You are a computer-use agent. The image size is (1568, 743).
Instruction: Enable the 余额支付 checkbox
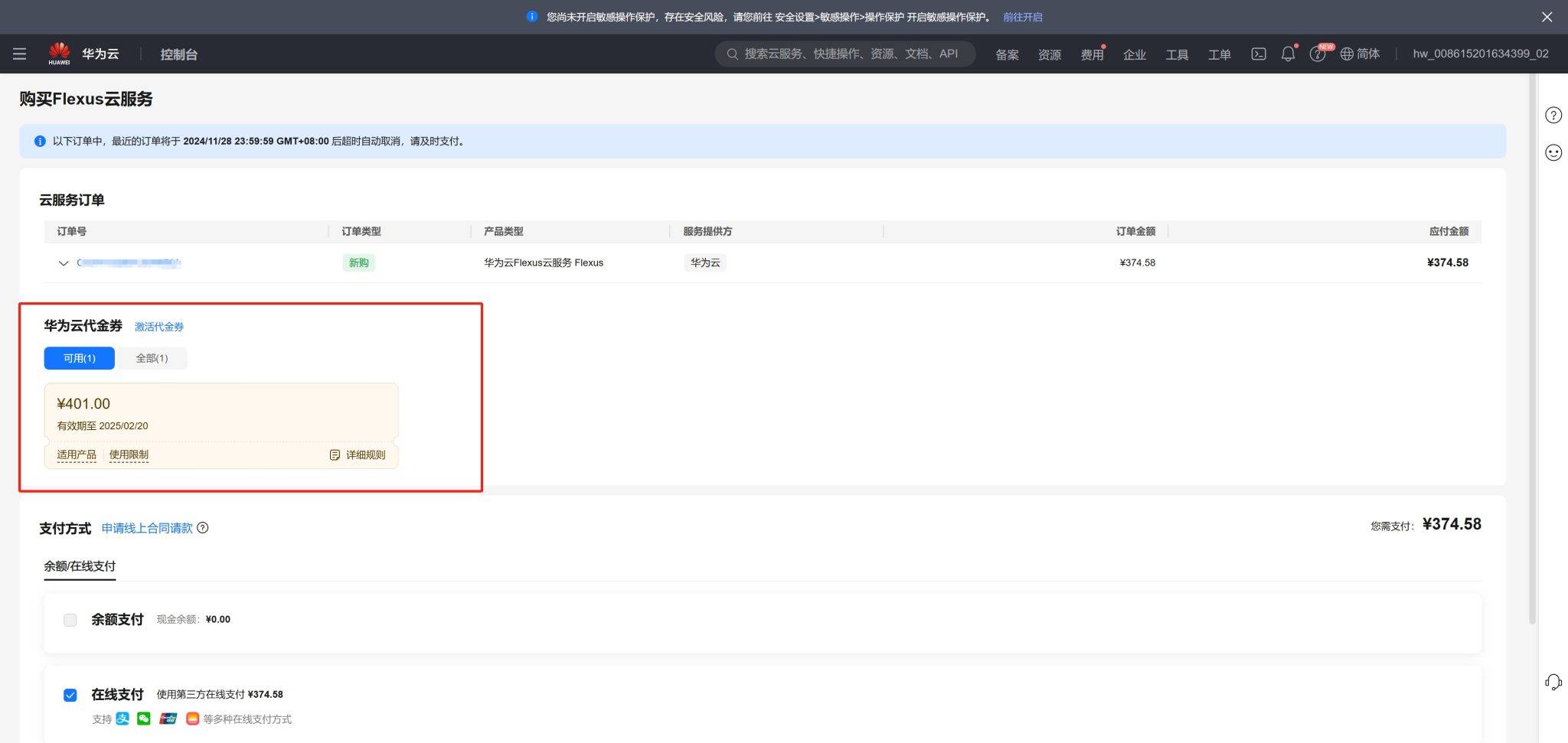[x=70, y=620]
